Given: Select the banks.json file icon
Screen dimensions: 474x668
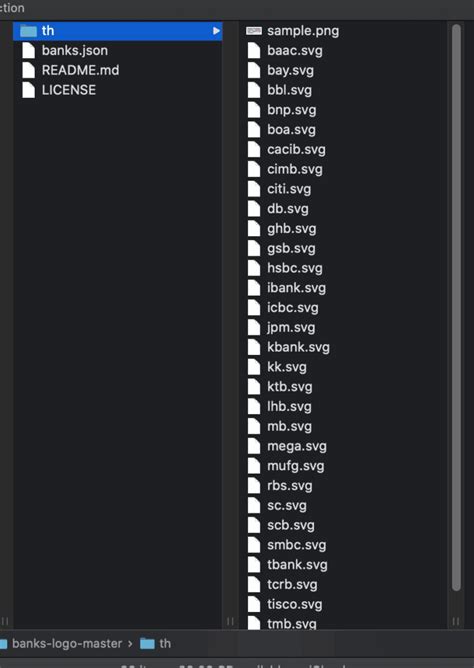Looking at the screenshot, I should (x=29, y=50).
